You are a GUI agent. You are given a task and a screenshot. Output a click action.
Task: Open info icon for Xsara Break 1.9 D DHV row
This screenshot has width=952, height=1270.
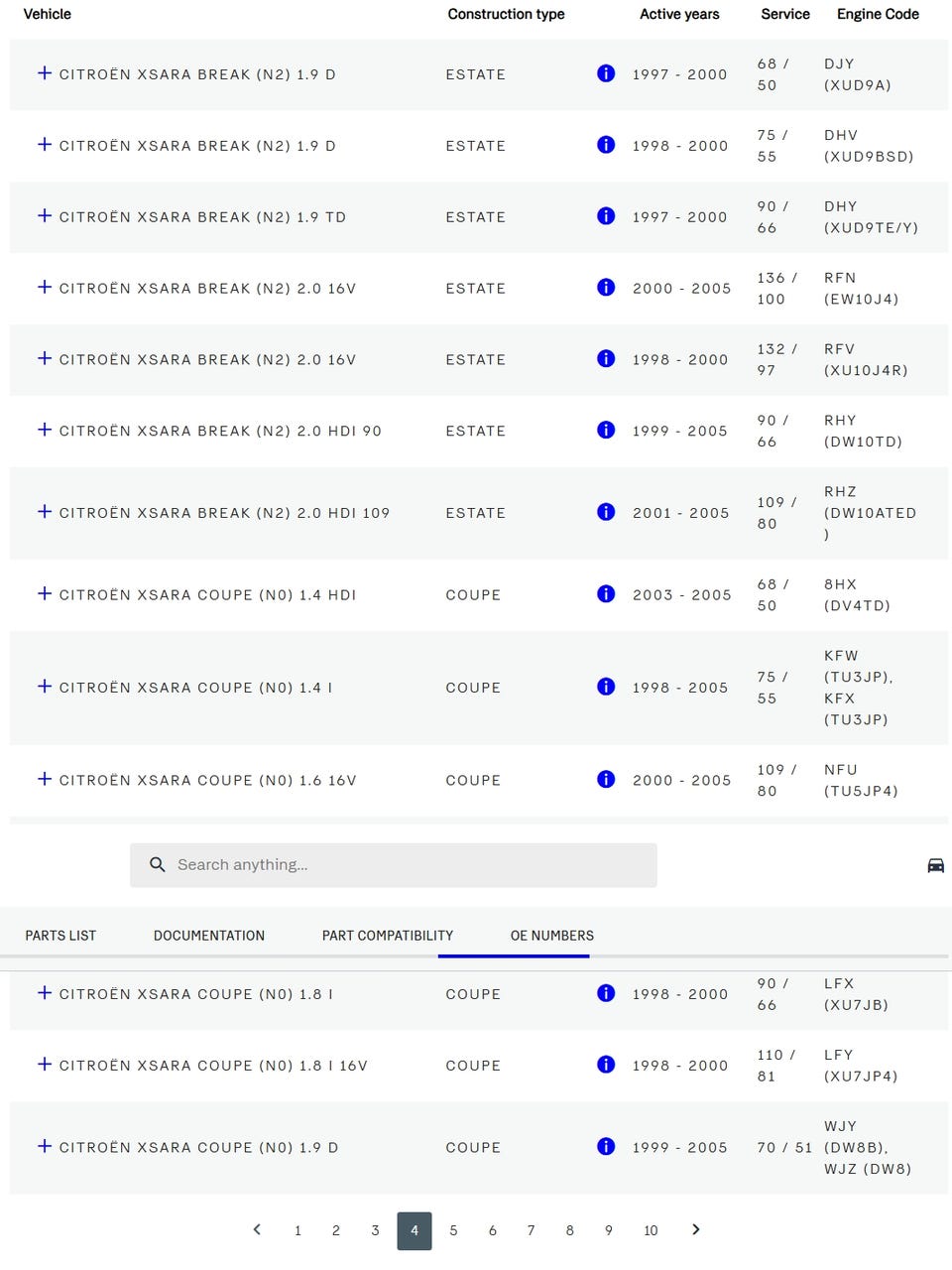(606, 145)
